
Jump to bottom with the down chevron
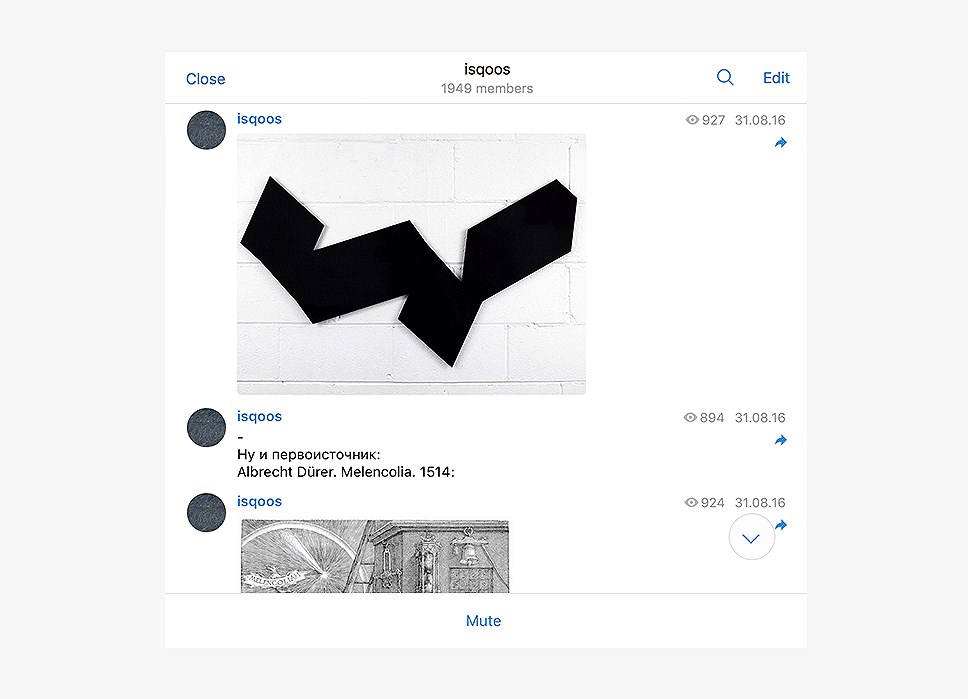click(x=751, y=537)
